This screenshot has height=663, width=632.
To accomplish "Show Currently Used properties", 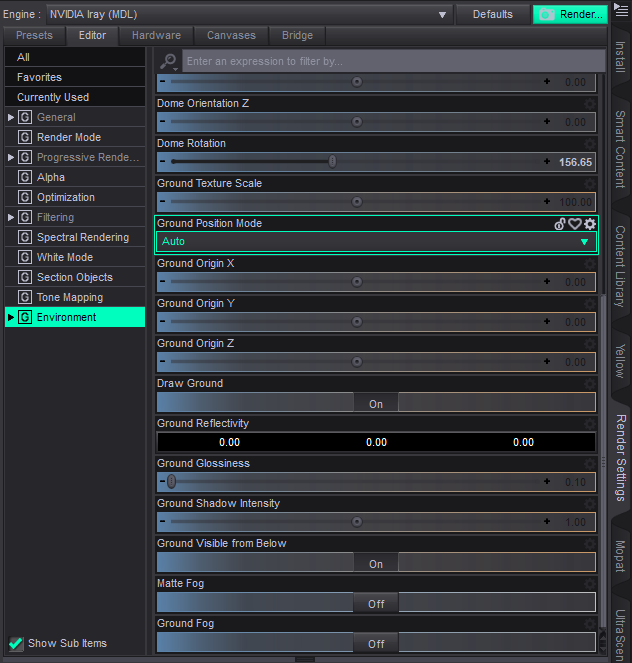I will (x=75, y=97).
